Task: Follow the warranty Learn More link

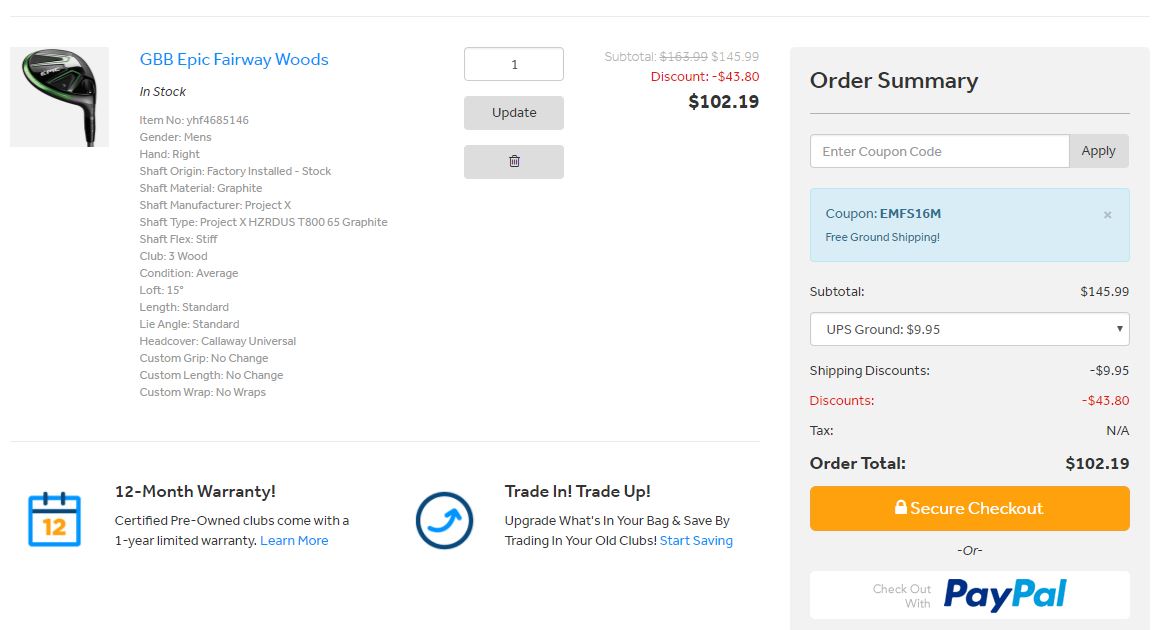Action: point(294,541)
